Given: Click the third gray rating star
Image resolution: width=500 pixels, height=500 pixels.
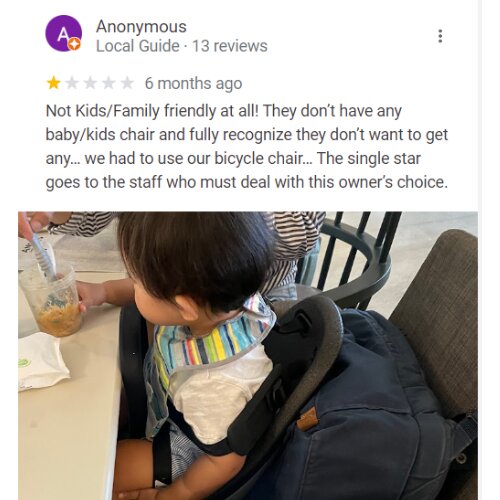Looking at the screenshot, I should (90, 83).
